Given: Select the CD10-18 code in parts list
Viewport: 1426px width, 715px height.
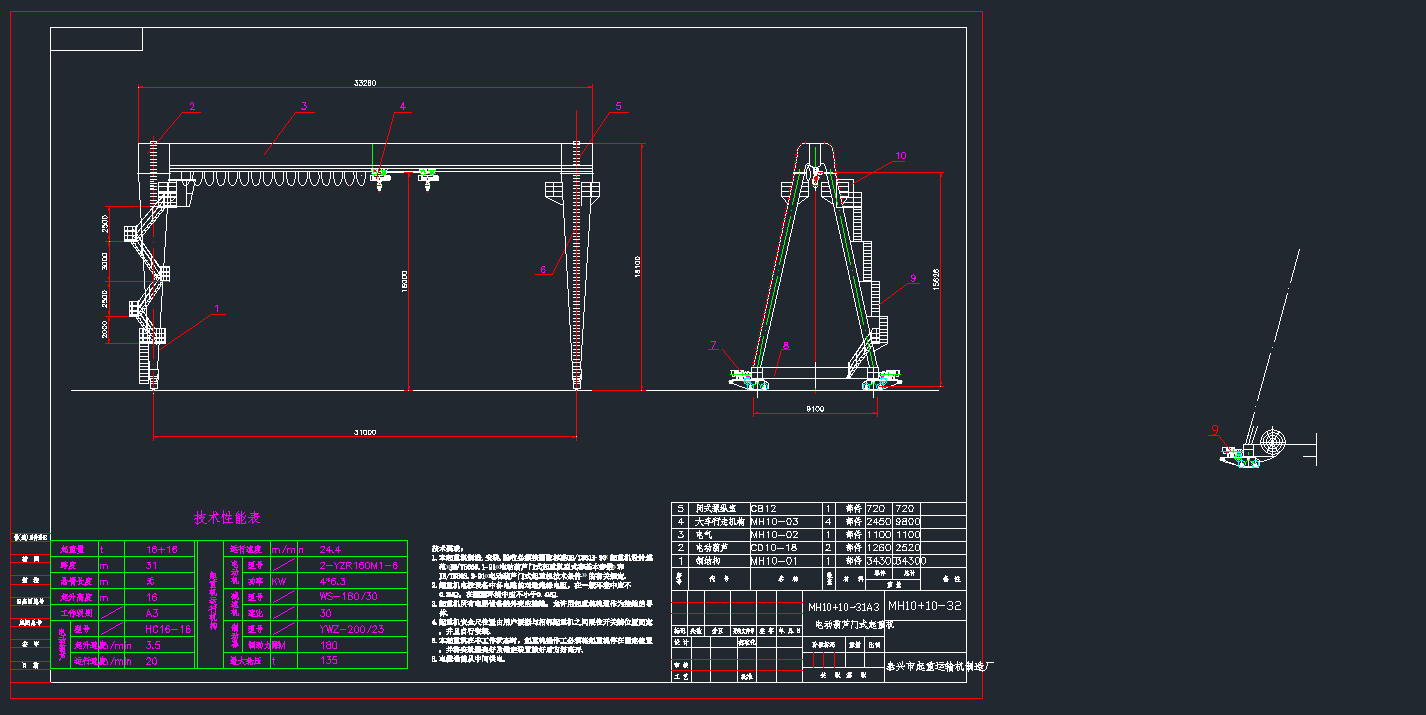Looking at the screenshot, I should click(x=773, y=547).
